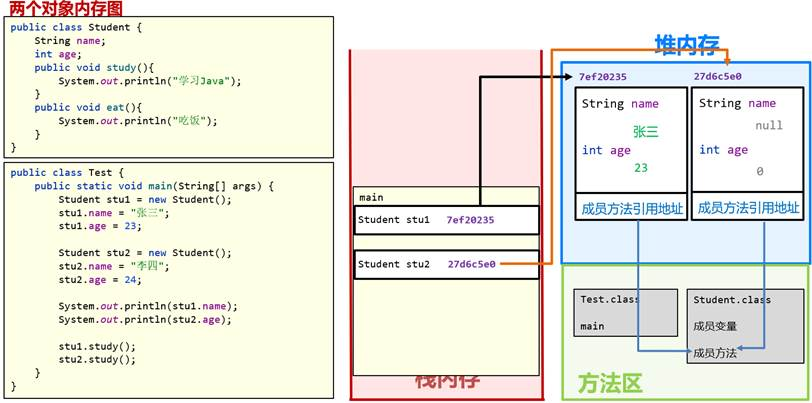Click "public static void main(String[] args) {" line

click(154, 186)
